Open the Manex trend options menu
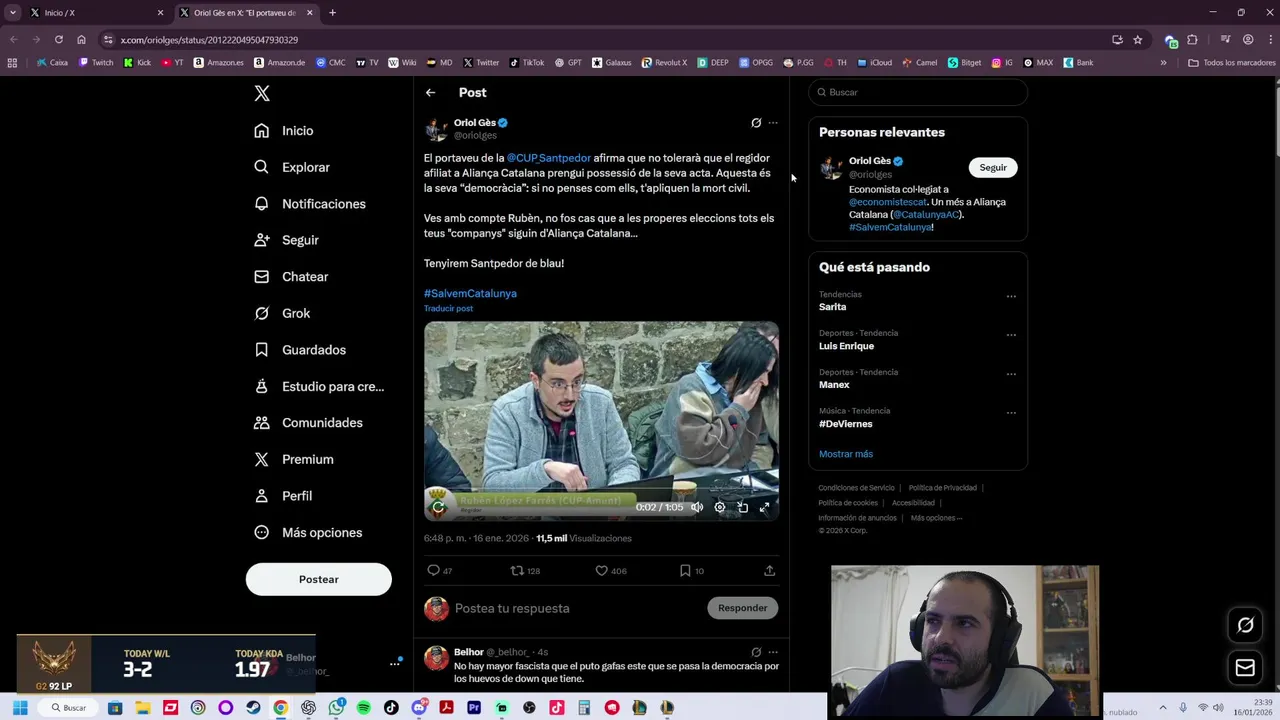 click(x=1011, y=374)
